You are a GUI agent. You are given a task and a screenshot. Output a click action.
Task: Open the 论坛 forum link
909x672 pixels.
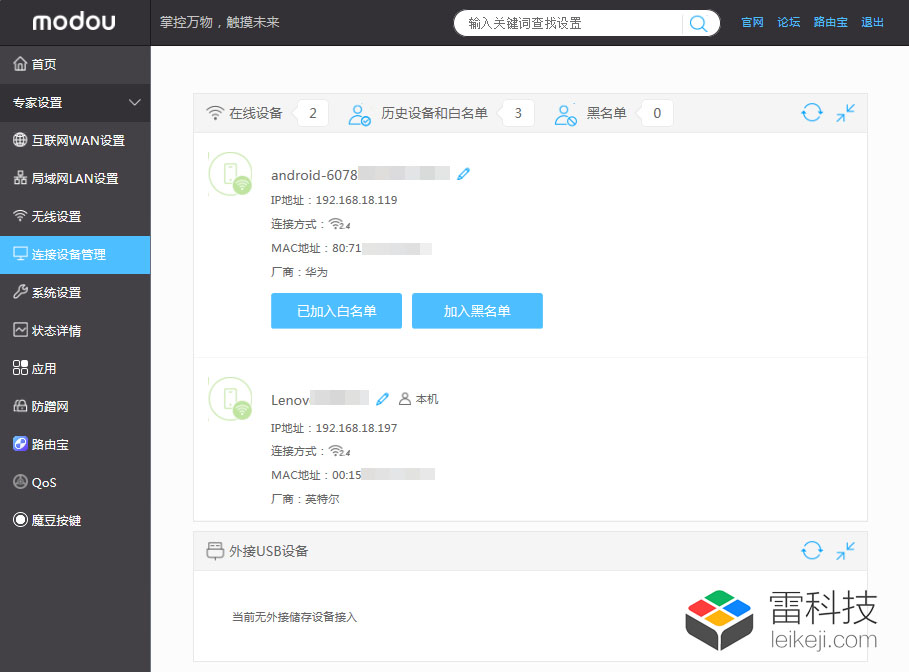tap(789, 22)
